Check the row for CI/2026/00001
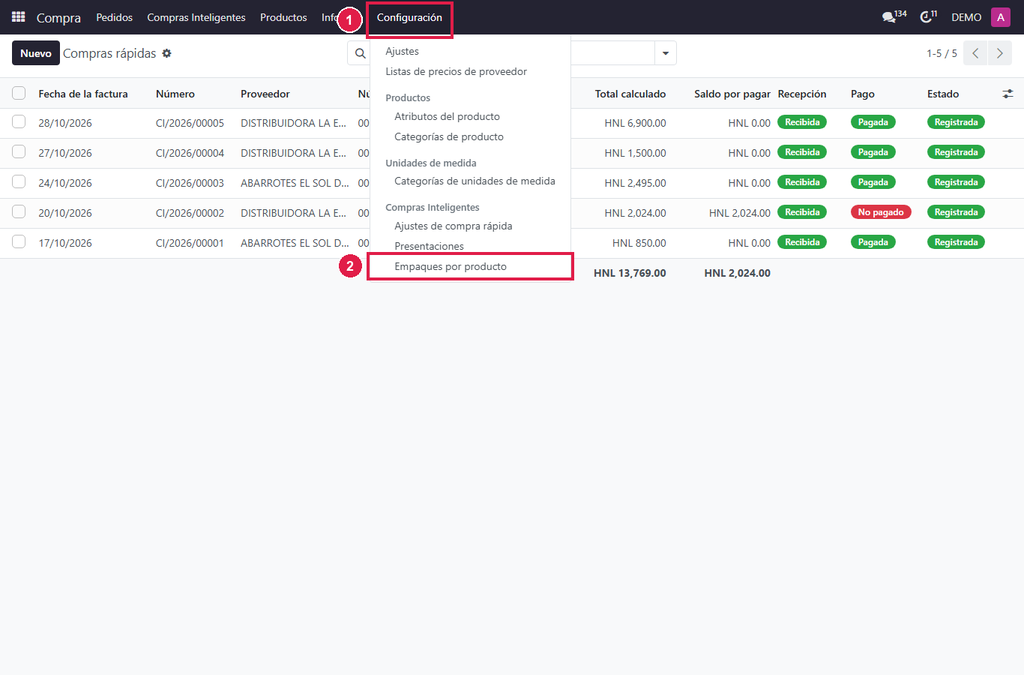Viewport: 1024px width, 675px height. coord(19,242)
